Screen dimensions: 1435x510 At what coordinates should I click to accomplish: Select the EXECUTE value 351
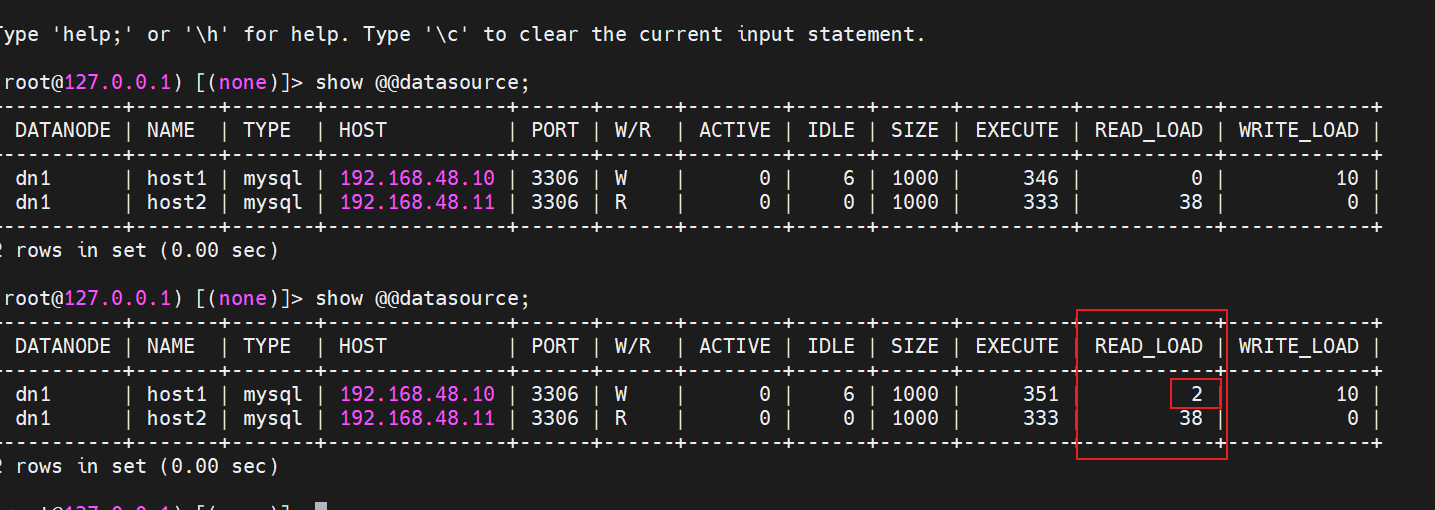1040,394
